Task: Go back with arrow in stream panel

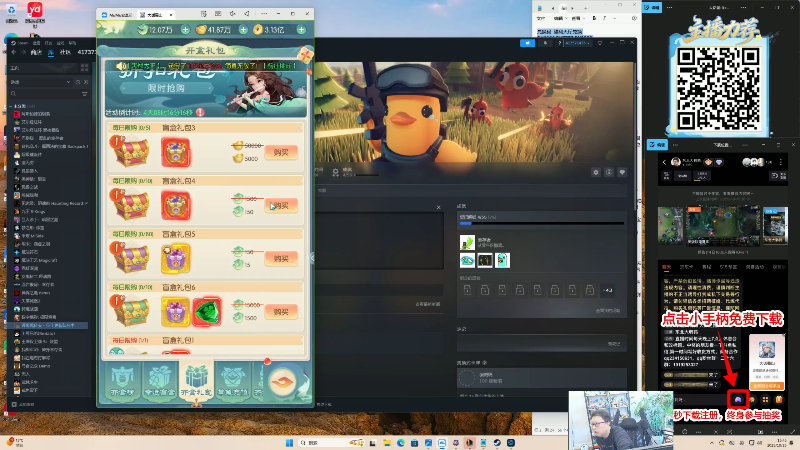Action: pyautogui.click(x=664, y=162)
